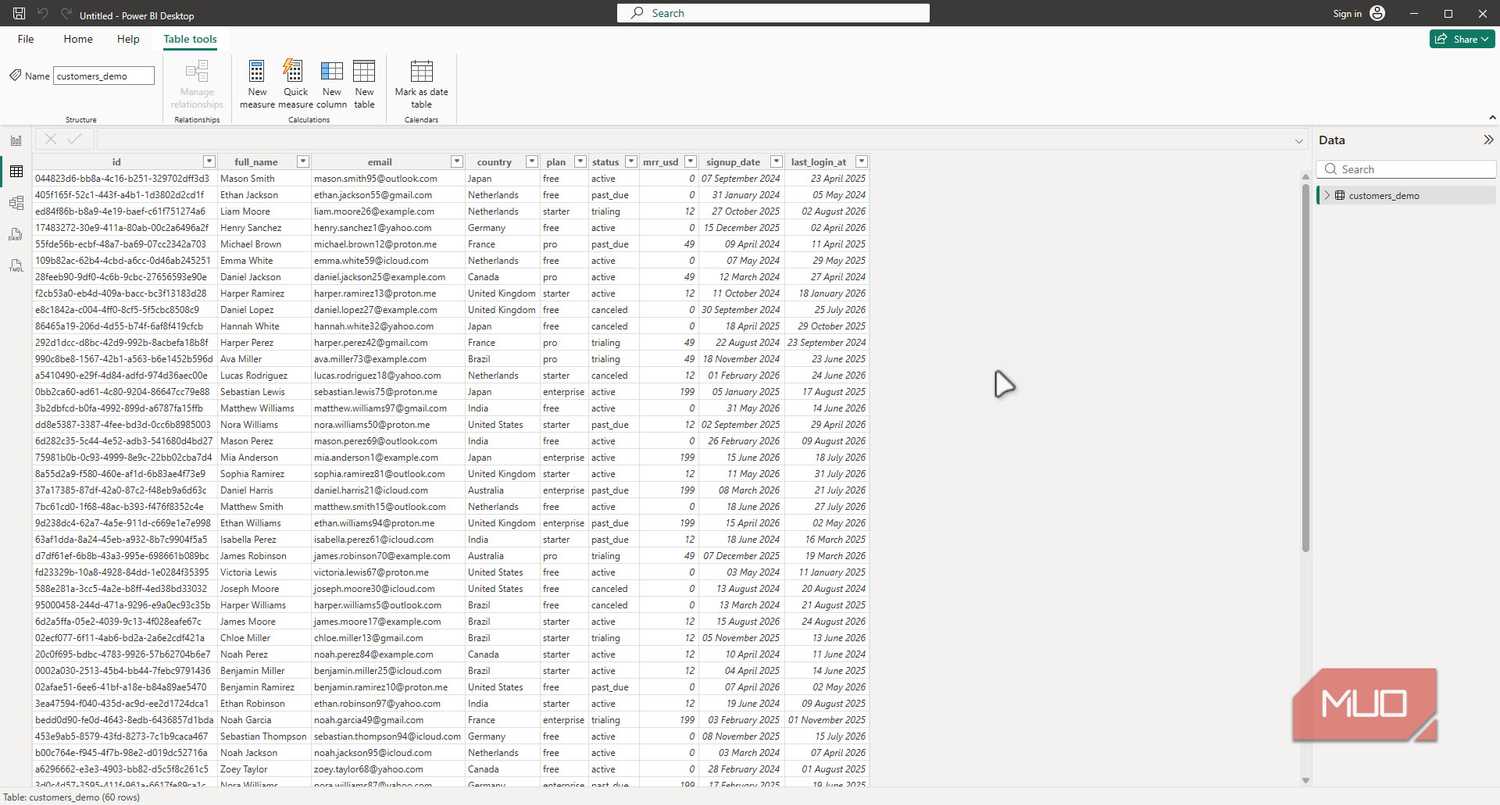Image resolution: width=1500 pixels, height=805 pixels.
Task: Select cell daniel.harris21@icloud.com
Action: coord(388,490)
